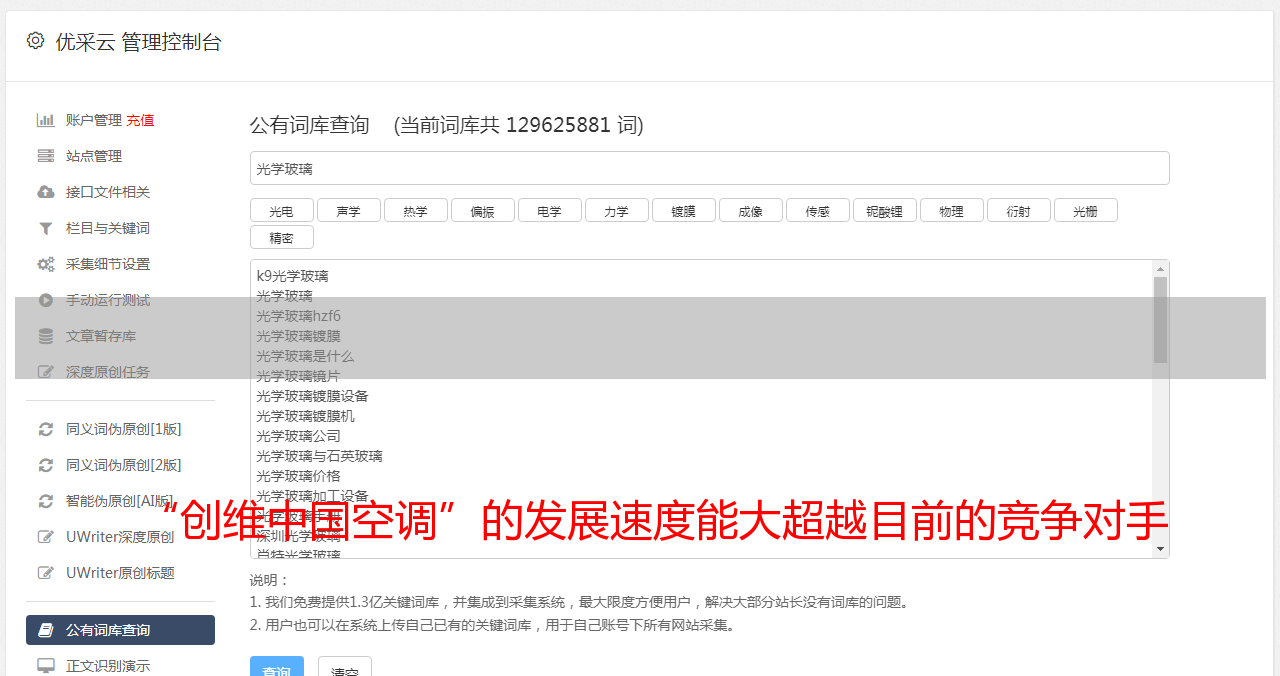The width and height of the screenshot is (1280, 676).
Task: Open UWriter深度原创 in the sidebar
Action: pos(120,537)
